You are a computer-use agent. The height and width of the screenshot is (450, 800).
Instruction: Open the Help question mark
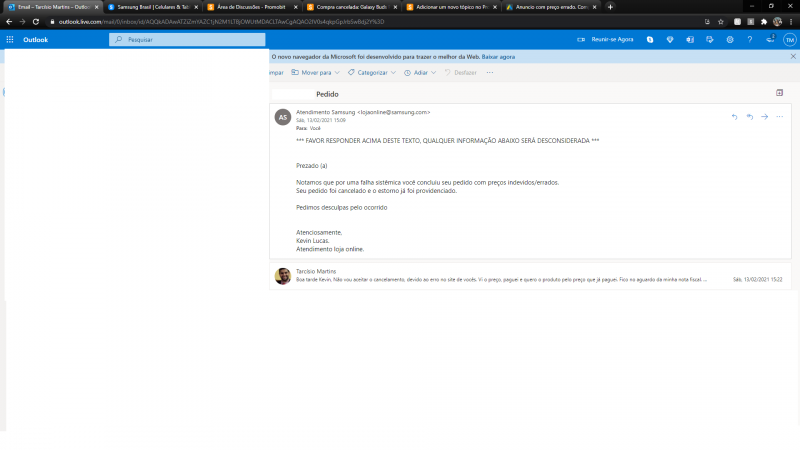(750, 39)
